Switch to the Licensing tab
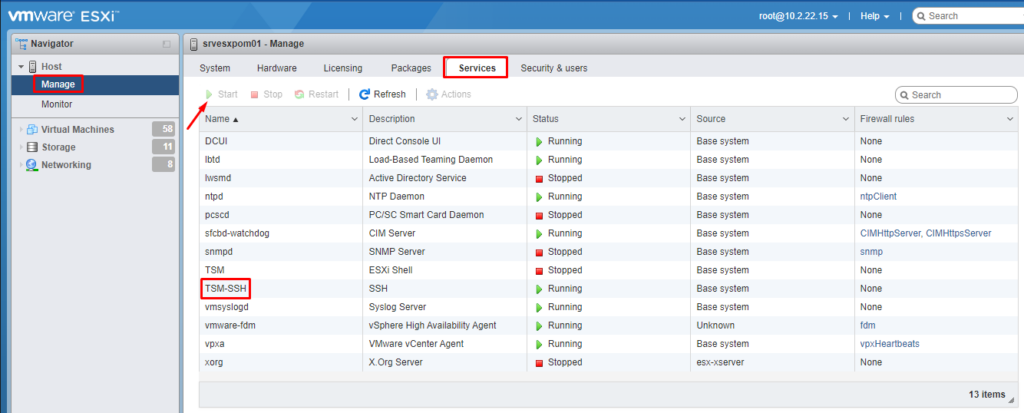 tap(343, 68)
